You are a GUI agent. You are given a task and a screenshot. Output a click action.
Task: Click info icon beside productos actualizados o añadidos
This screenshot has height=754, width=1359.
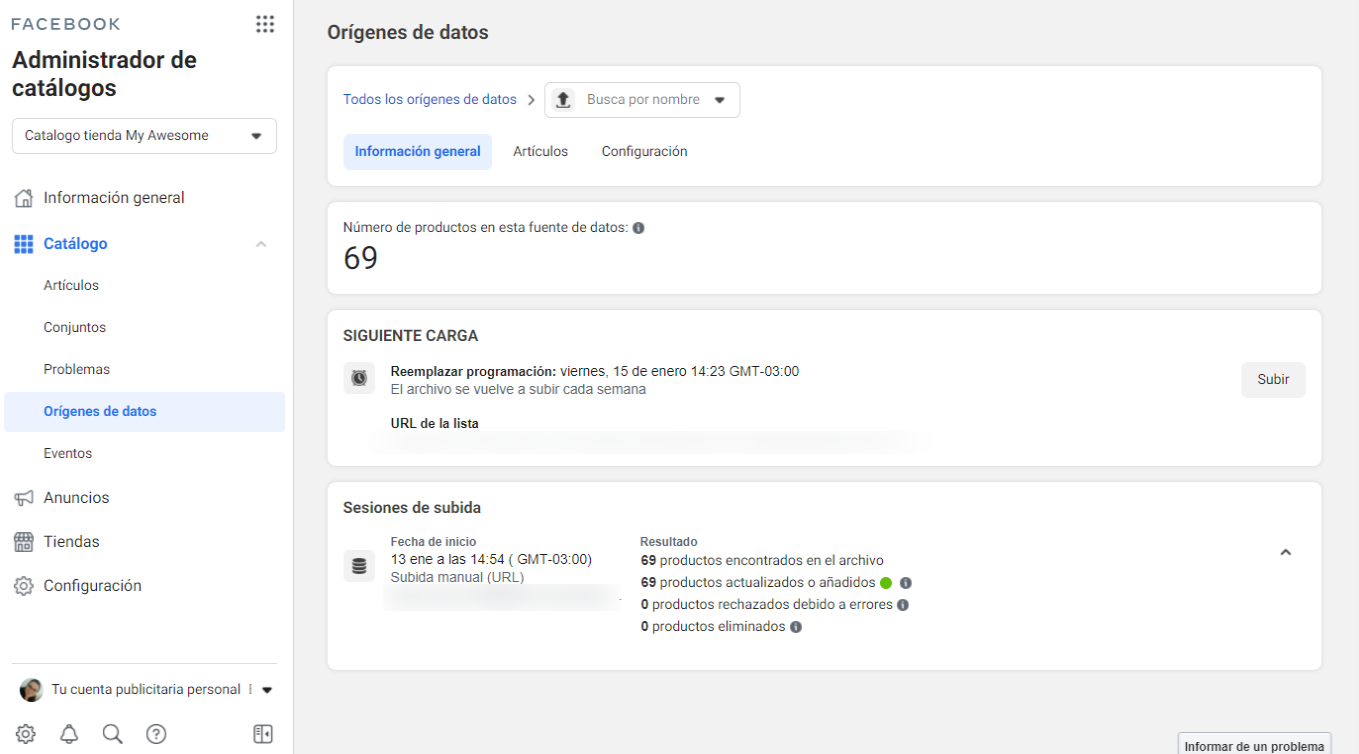tap(905, 583)
